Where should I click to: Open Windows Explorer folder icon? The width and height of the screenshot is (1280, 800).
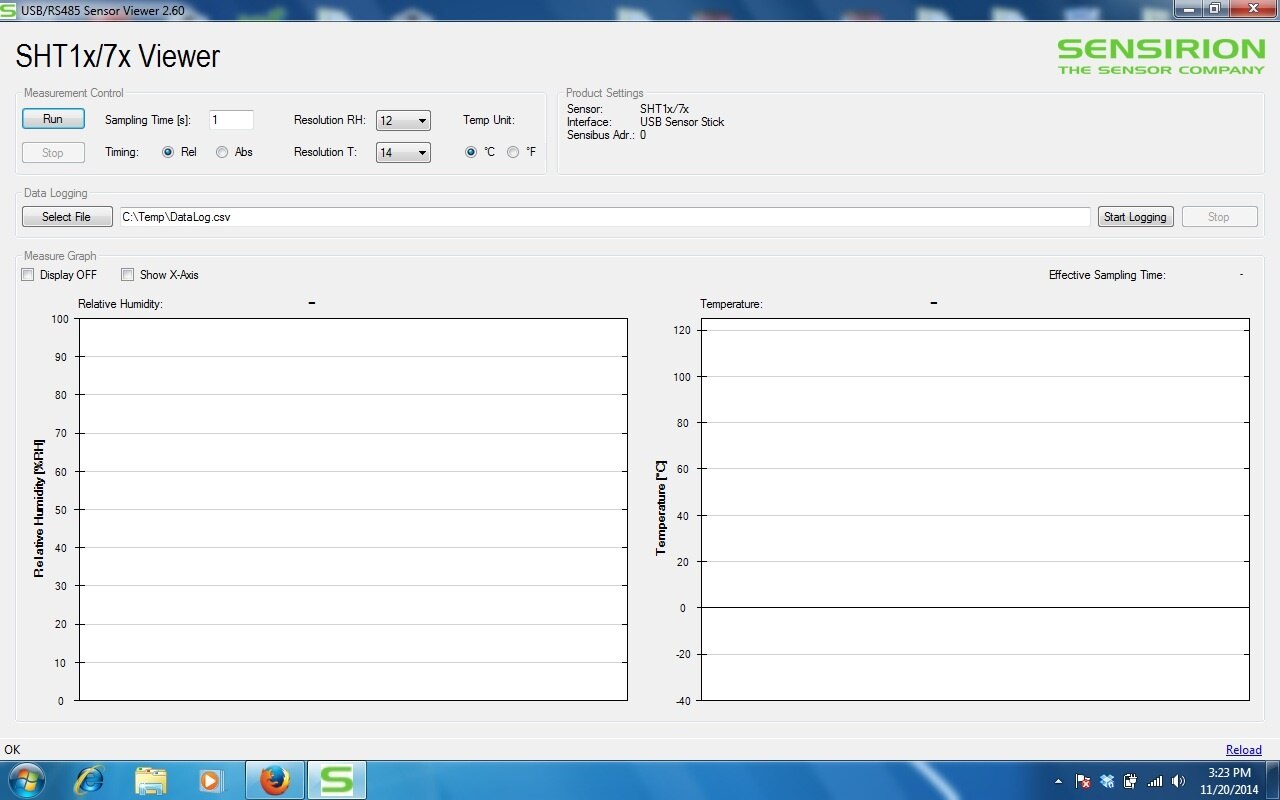[x=150, y=780]
